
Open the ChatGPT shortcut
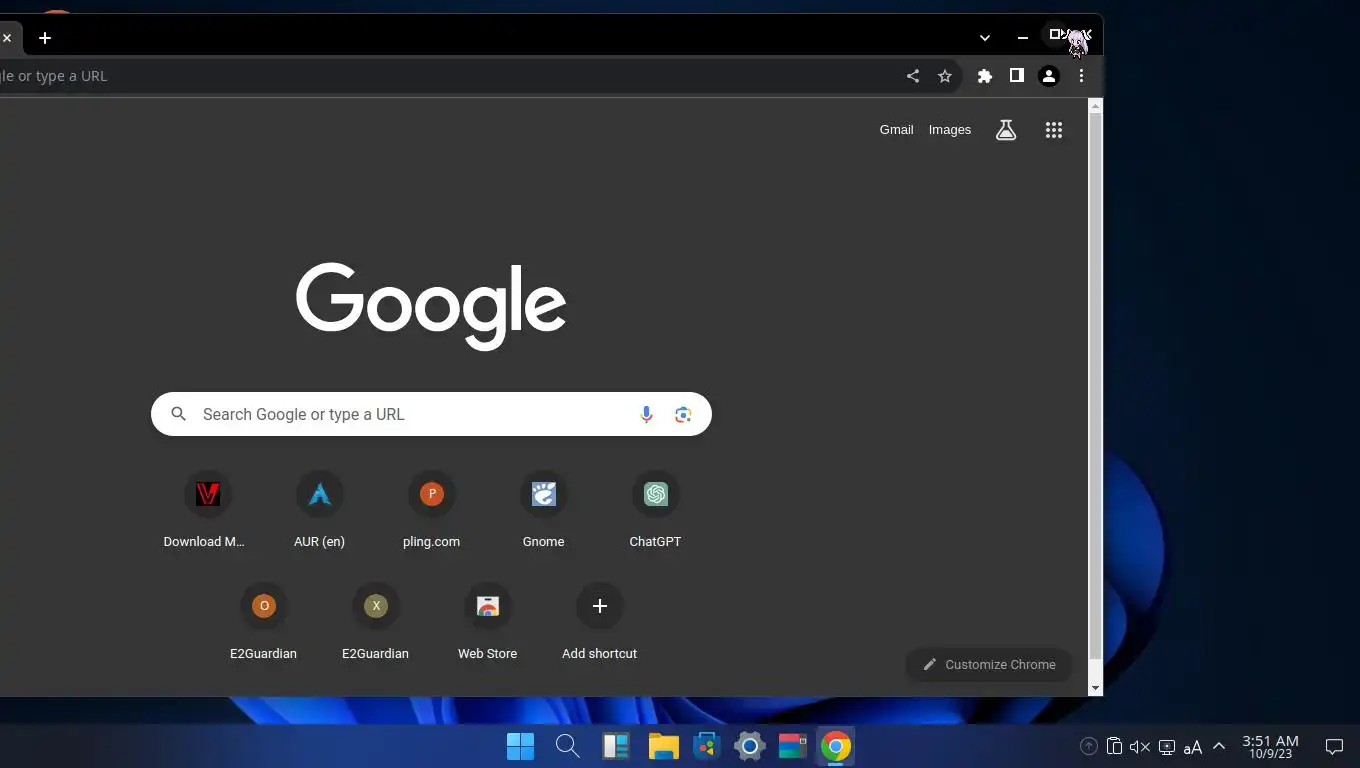pyautogui.click(x=655, y=512)
